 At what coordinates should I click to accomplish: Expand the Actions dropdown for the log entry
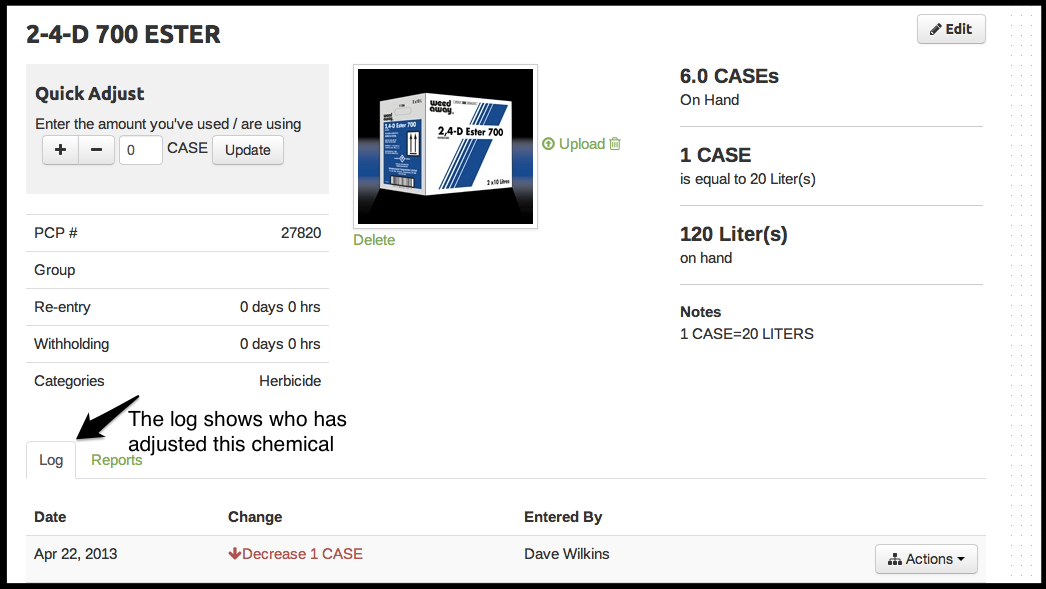click(926, 559)
